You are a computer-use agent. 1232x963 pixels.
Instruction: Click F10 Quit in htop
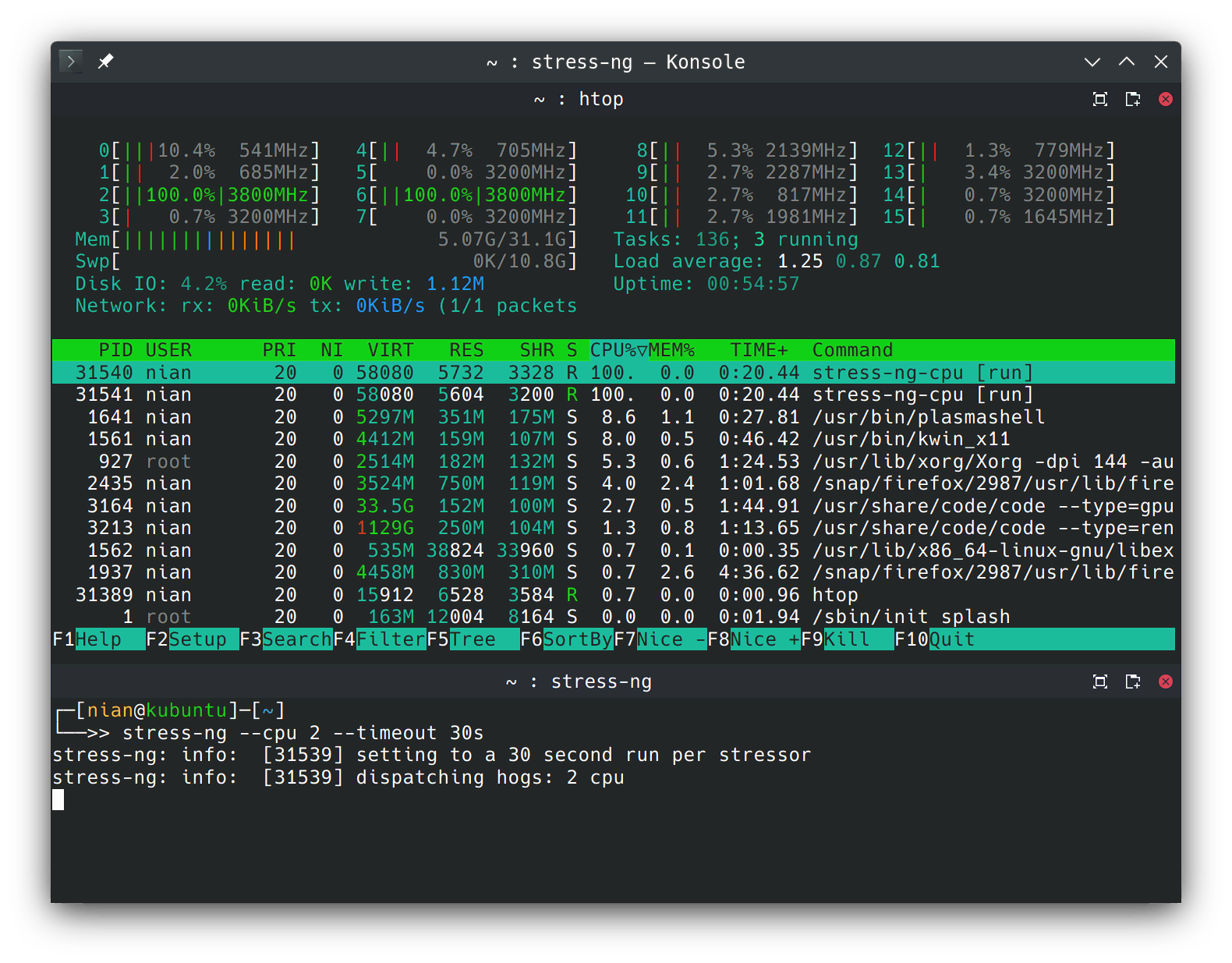951,639
